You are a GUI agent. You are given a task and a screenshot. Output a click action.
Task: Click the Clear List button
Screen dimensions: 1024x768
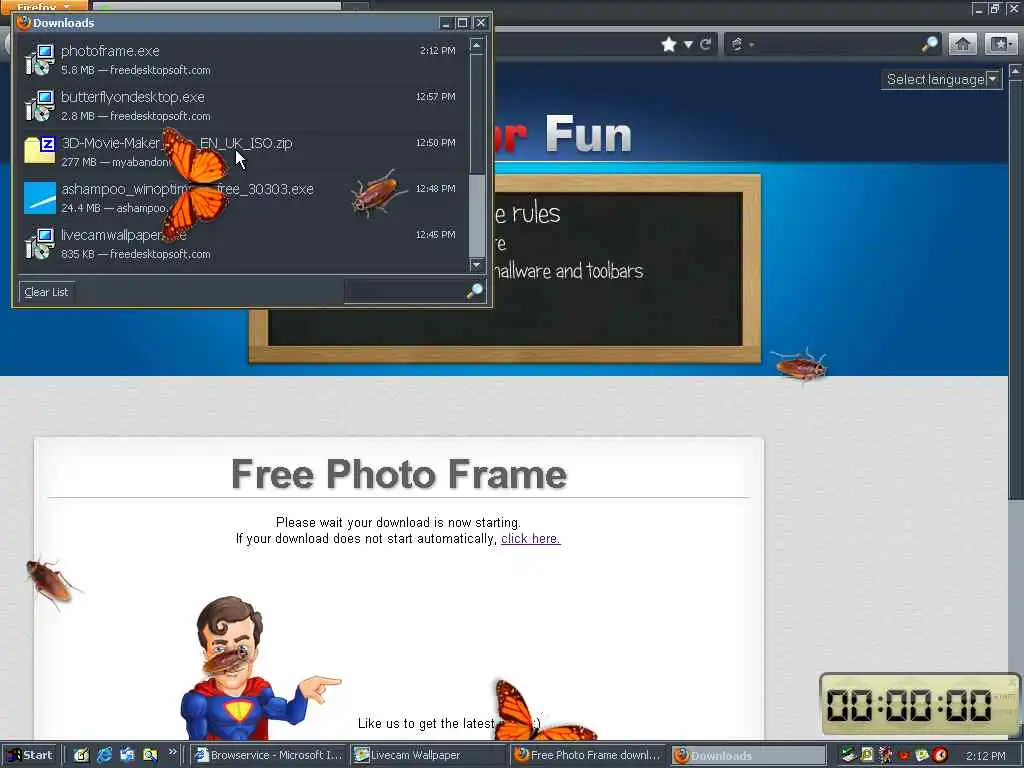[x=46, y=292]
